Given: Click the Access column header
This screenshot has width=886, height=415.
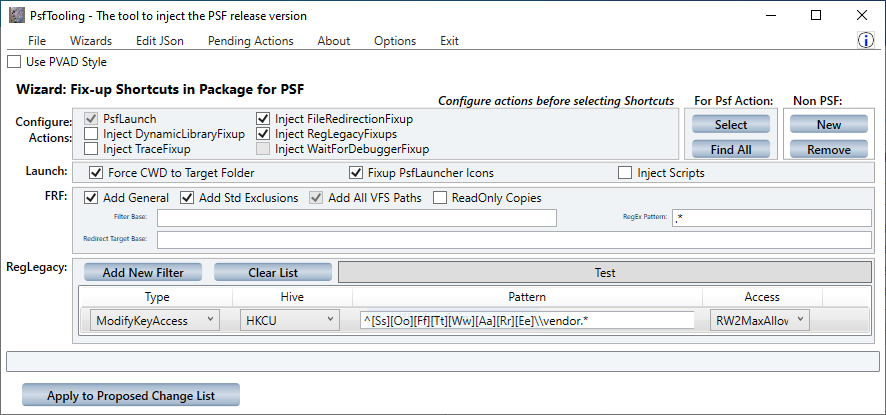Looking at the screenshot, I should coord(762,297).
